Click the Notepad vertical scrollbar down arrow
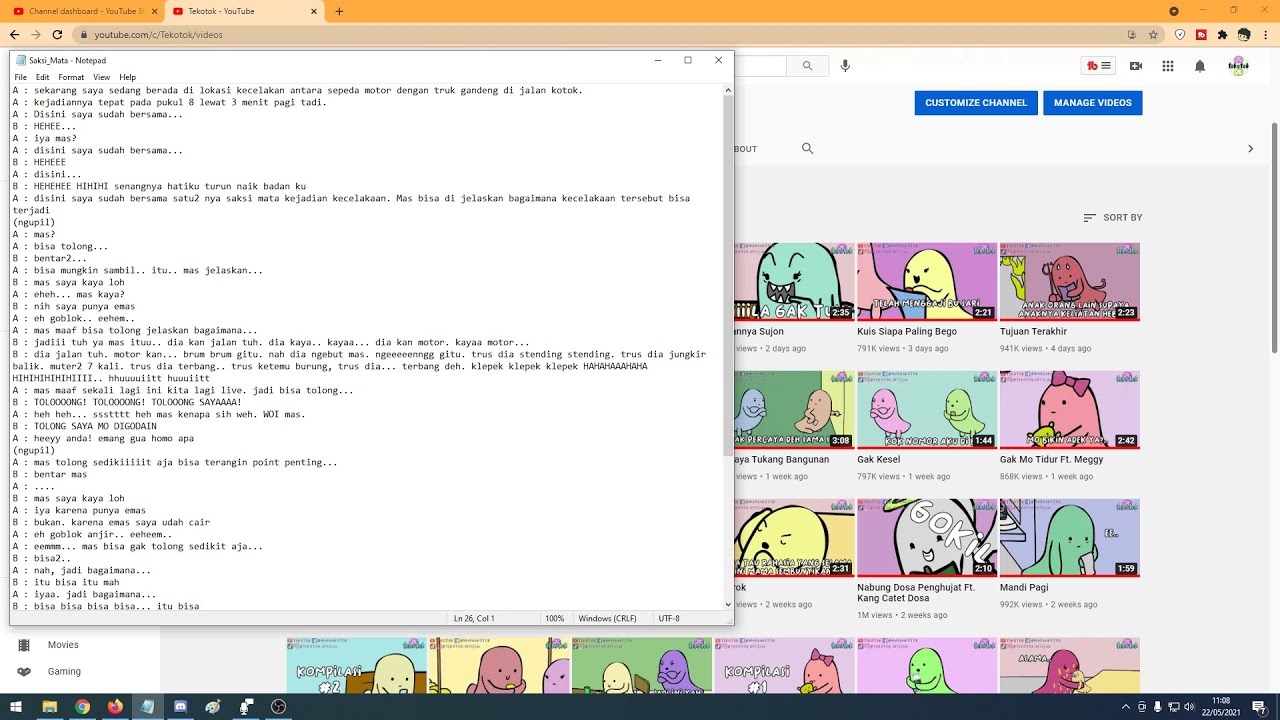1280x720 pixels. 728,604
